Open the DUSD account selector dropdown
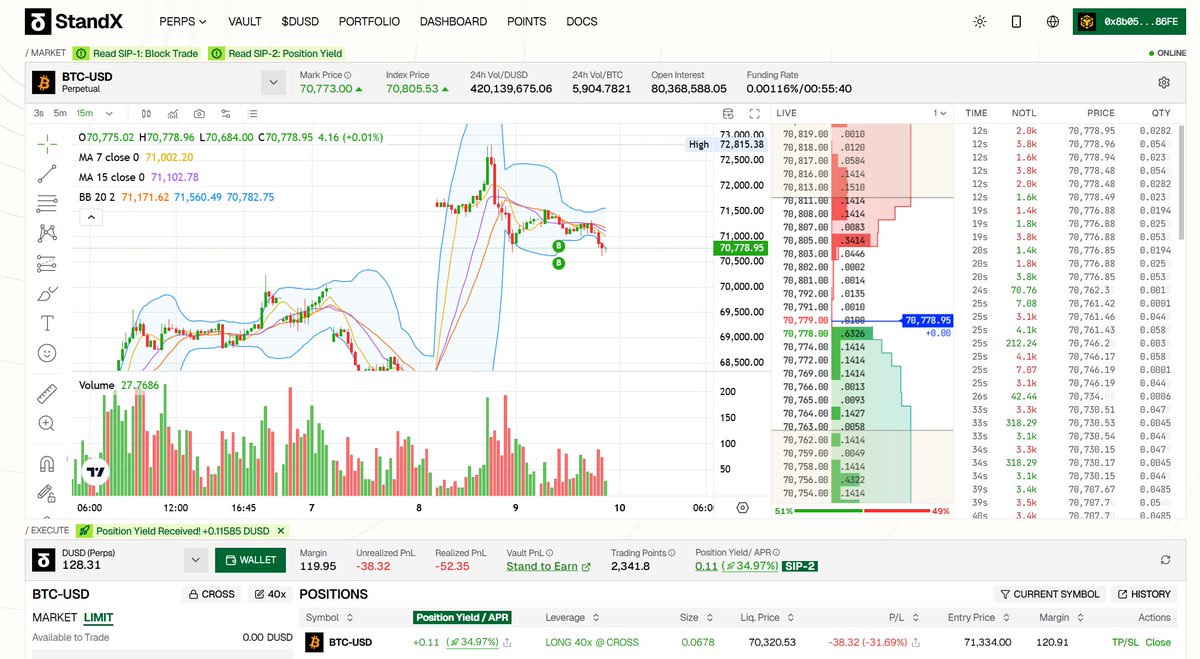 tap(195, 561)
